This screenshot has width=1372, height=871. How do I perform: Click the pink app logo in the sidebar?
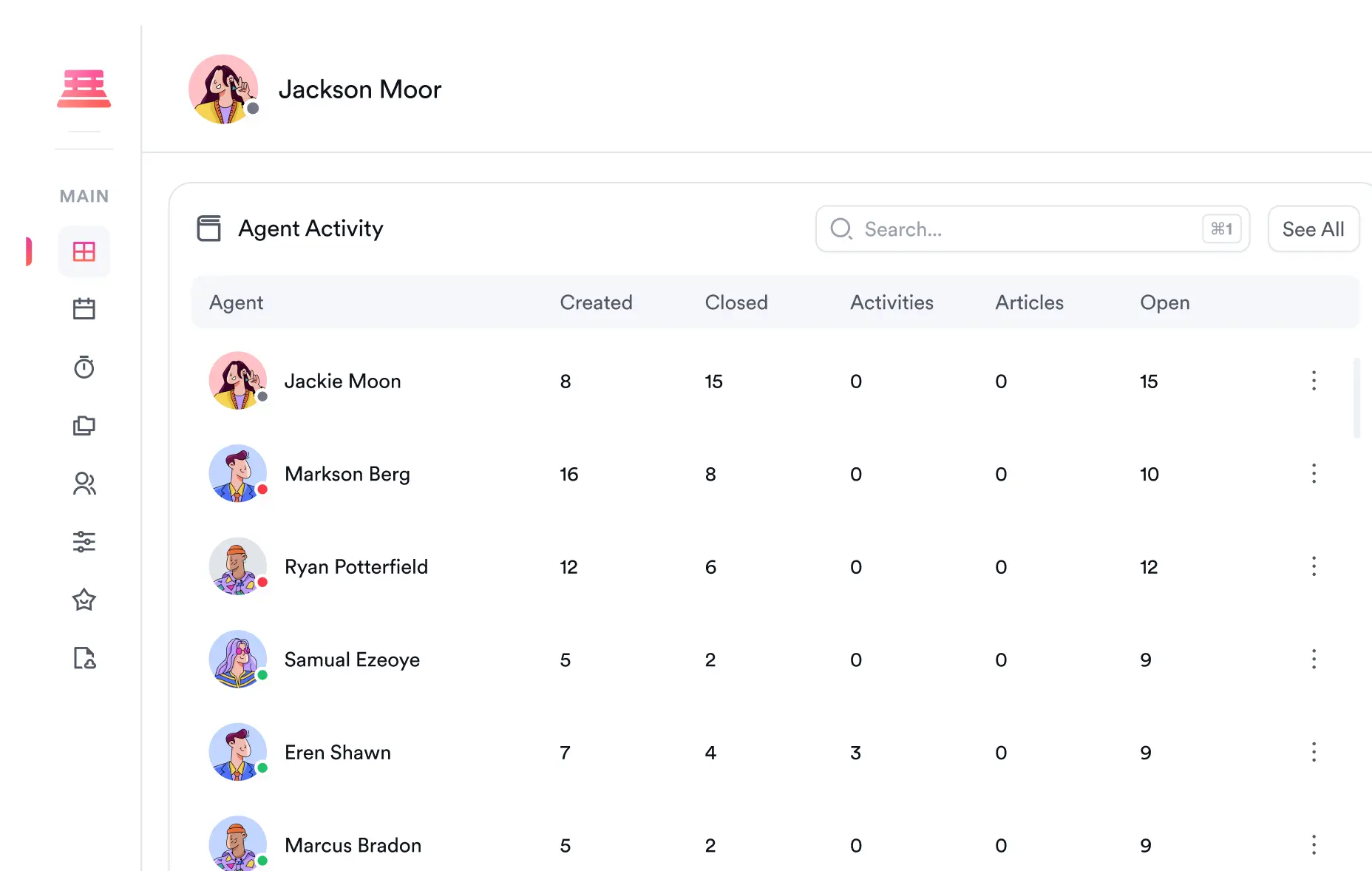pyautogui.click(x=84, y=89)
